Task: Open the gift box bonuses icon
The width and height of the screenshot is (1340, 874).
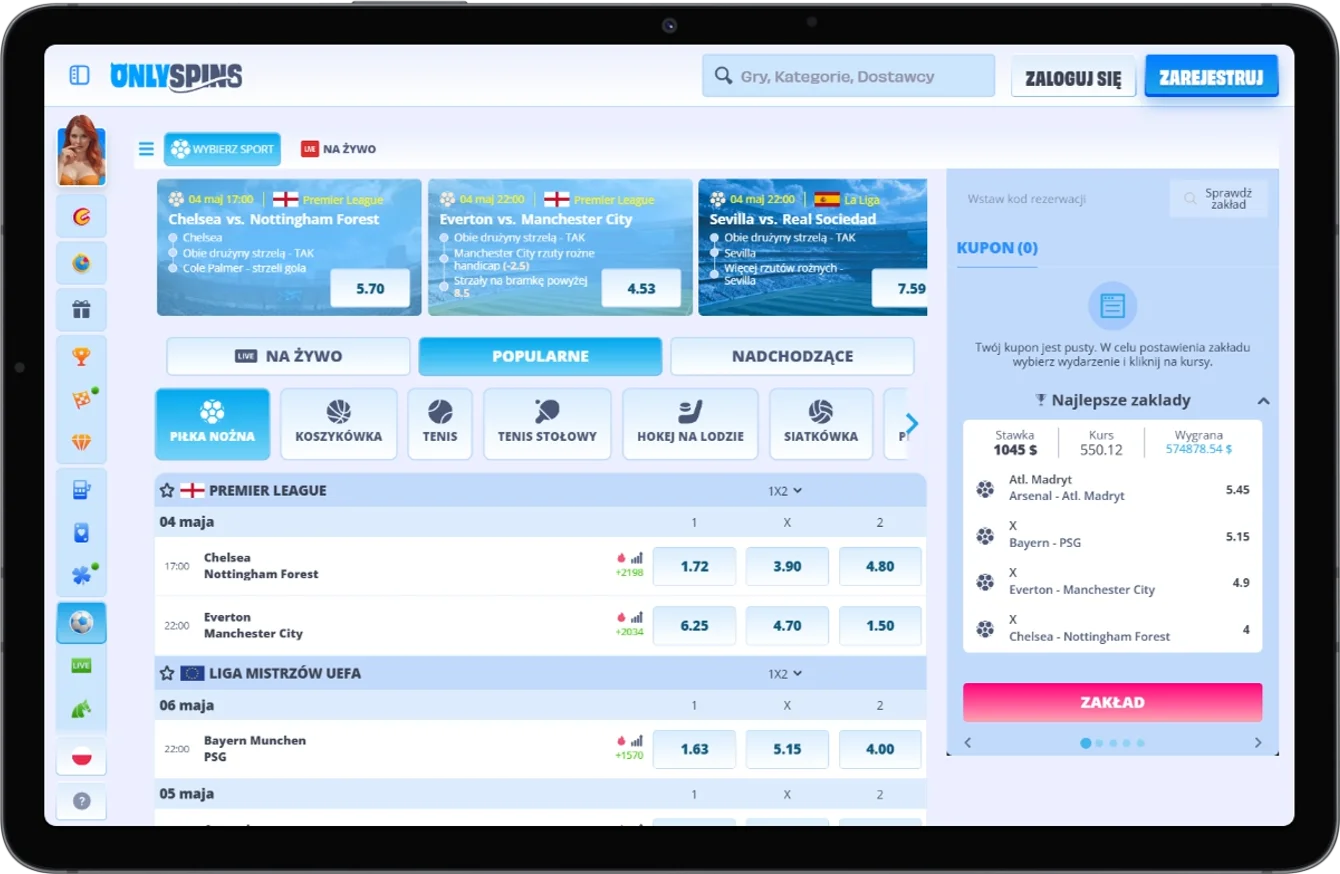Action: point(82,310)
